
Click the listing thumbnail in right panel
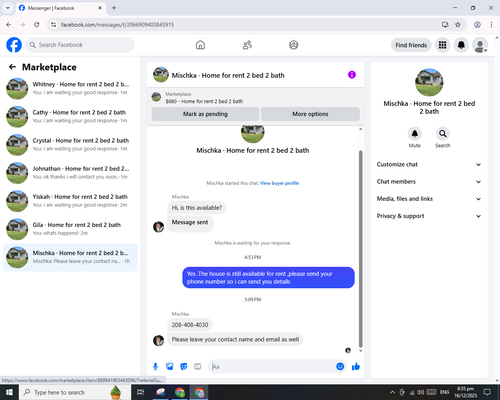(x=429, y=82)
